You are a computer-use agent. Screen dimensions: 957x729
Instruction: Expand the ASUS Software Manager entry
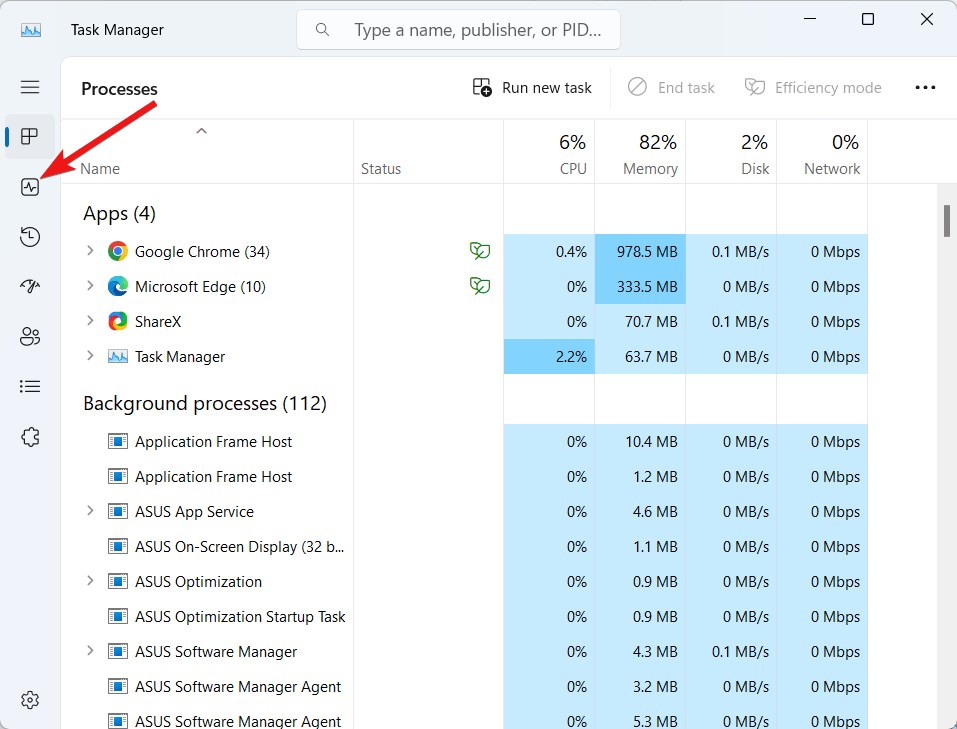pos(90,651)
